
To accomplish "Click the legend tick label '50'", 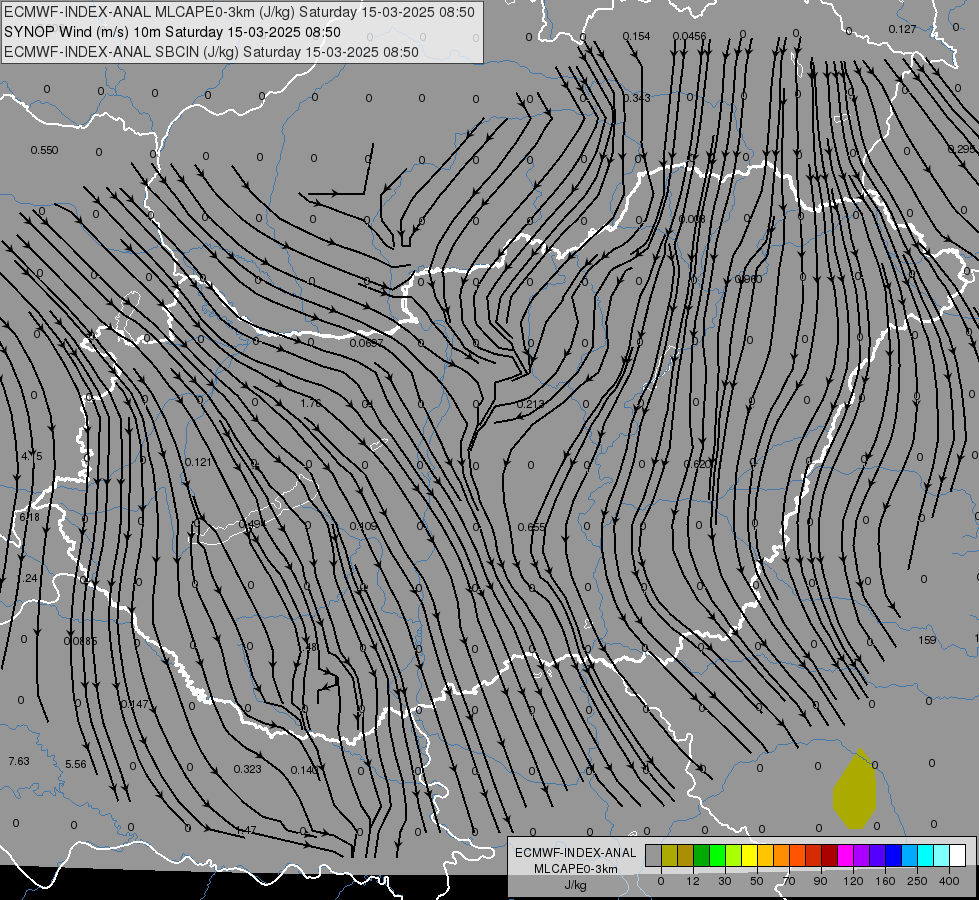I will coord(757,881).
